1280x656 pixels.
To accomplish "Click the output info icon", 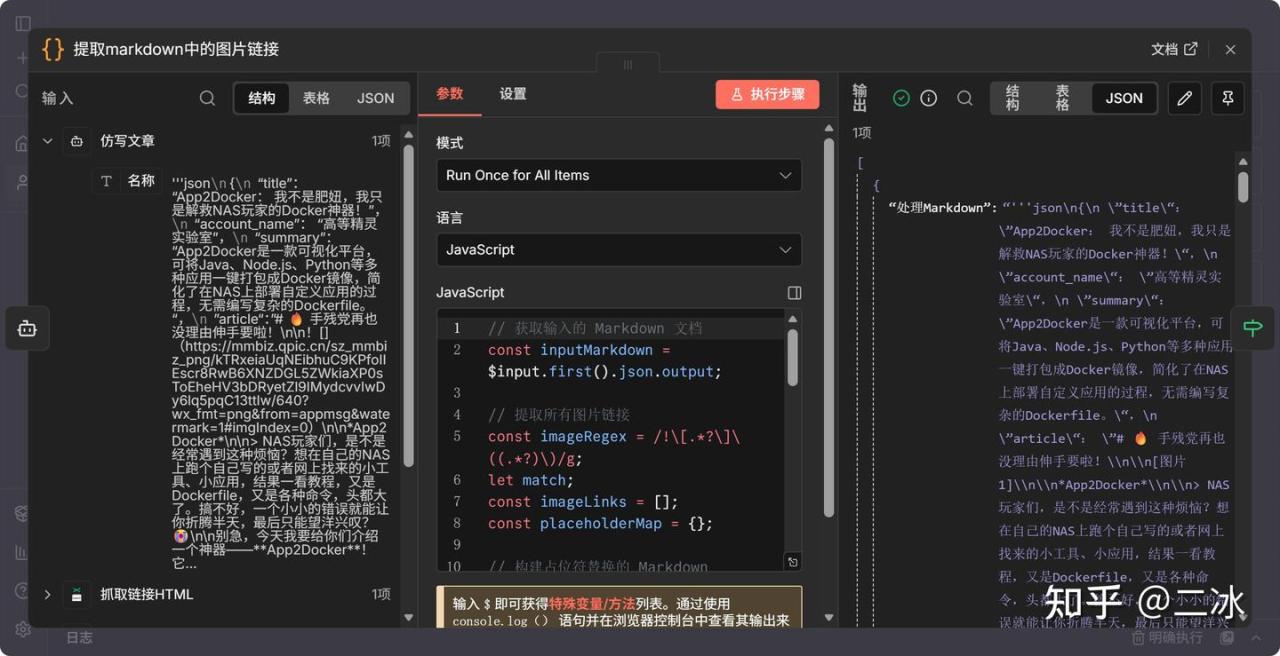I will pyautogui.click(x=929, y=98).
